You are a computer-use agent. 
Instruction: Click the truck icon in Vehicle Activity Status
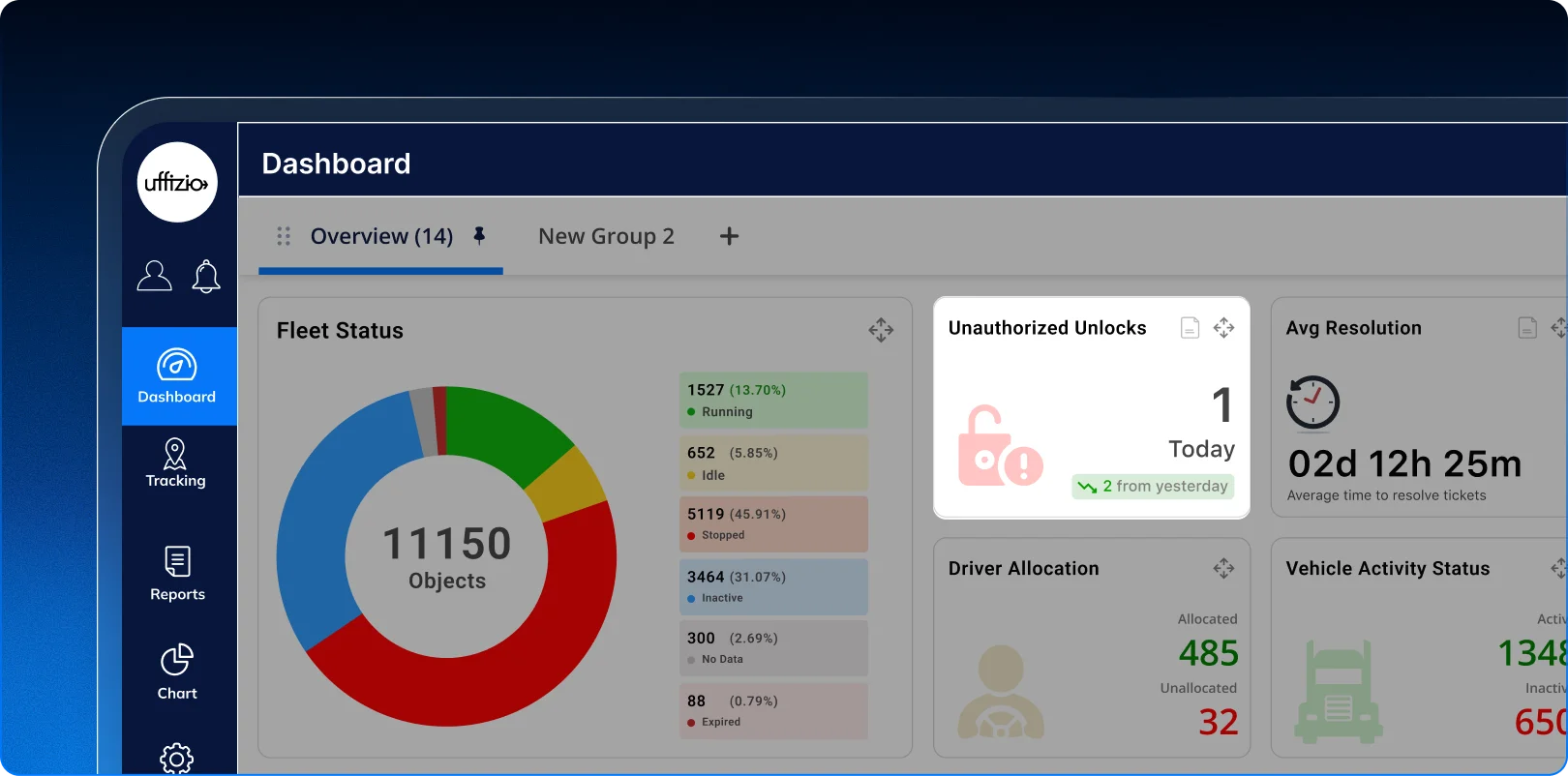click(x=1339, y=690)
